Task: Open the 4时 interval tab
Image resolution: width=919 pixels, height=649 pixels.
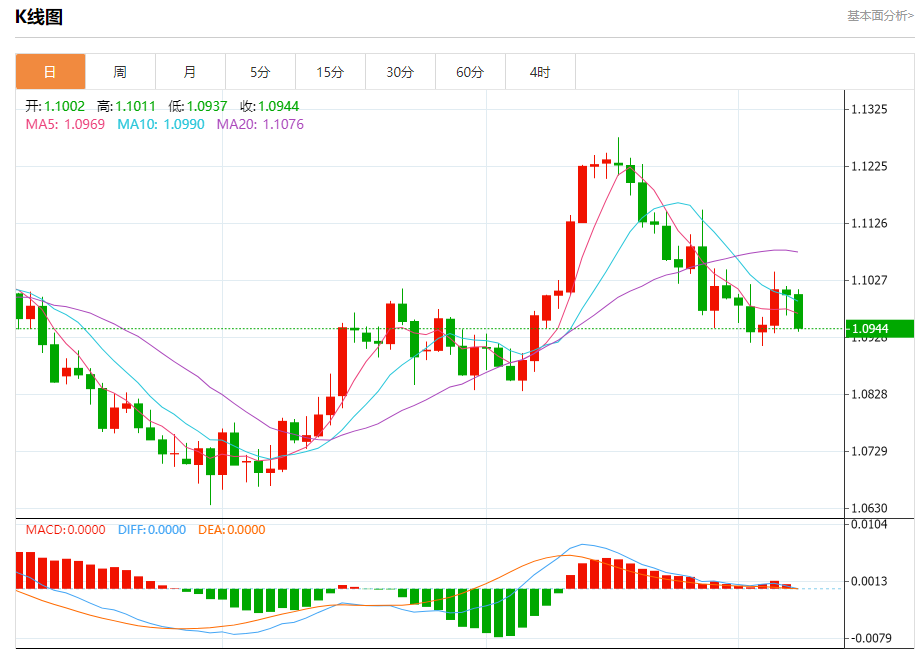Action: tap(540, 72)
